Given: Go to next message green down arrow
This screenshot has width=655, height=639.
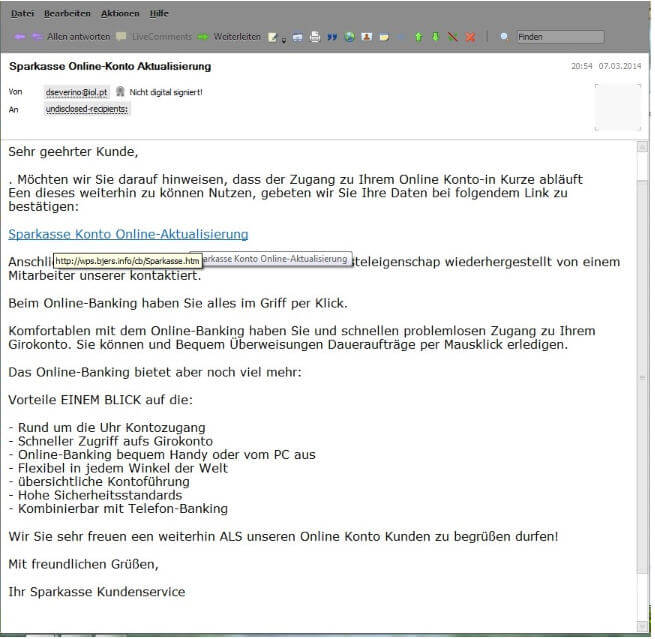Looking at the screenshot, I should (435, 37).
